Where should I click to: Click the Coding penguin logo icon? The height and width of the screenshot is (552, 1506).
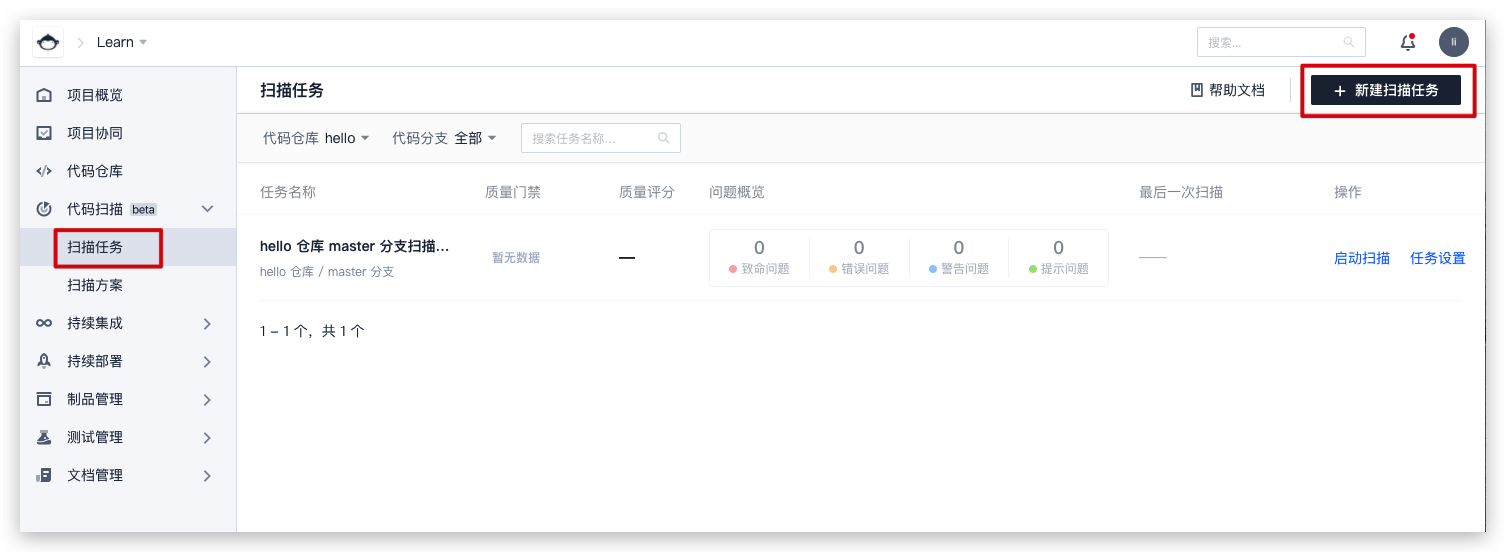click(x=48, y=42)
